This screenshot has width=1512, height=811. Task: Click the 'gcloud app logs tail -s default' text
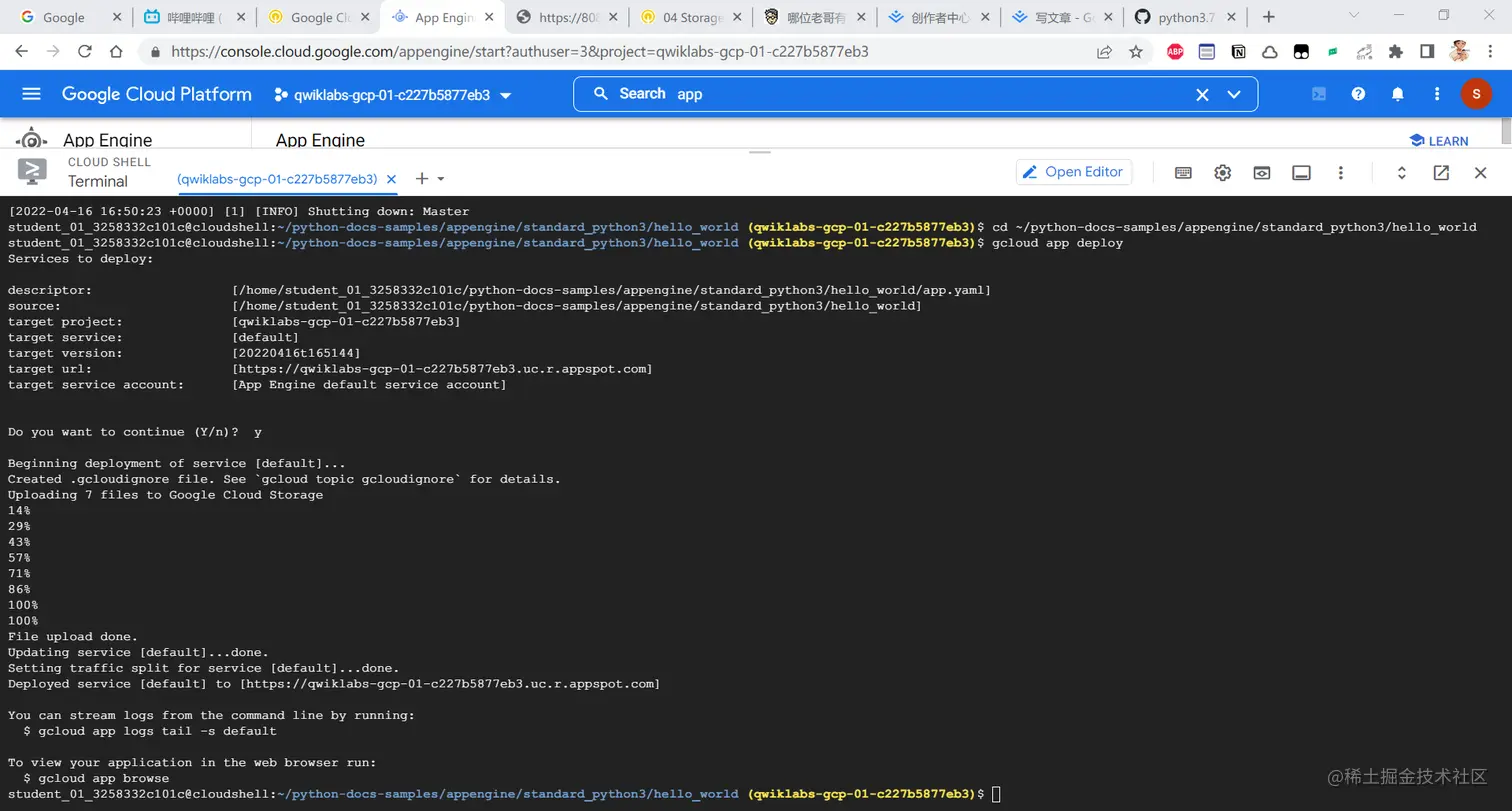pyautogui.click(x=158, y=731)
